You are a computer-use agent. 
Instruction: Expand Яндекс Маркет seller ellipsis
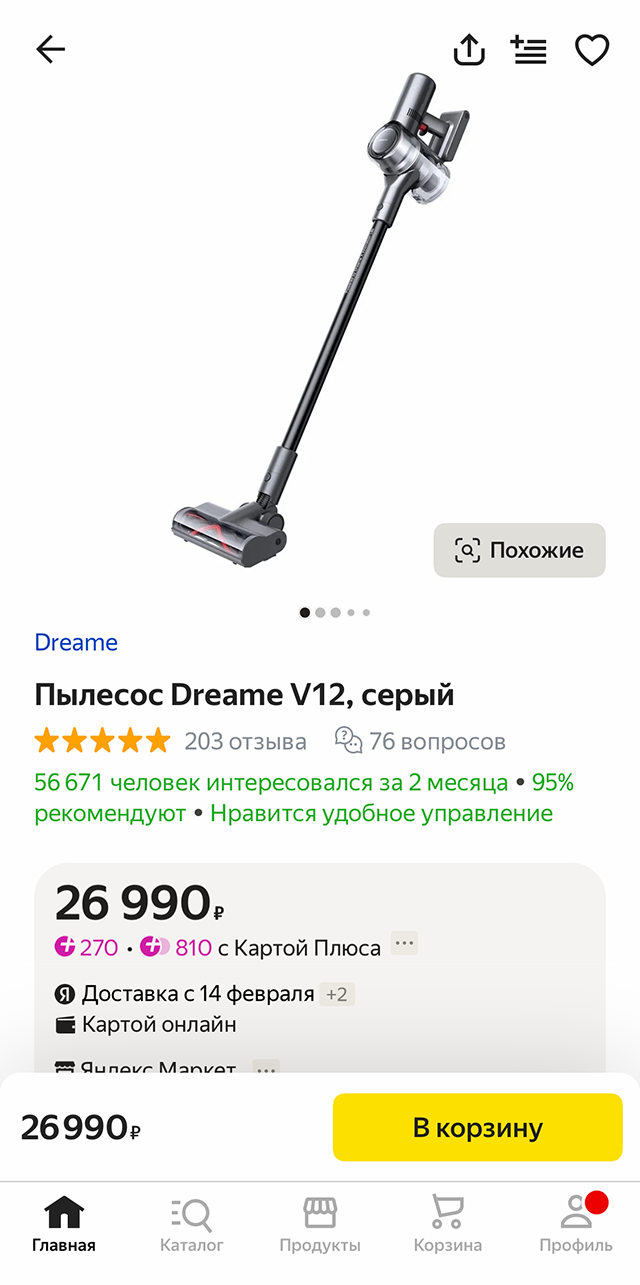coord(266,1068)
